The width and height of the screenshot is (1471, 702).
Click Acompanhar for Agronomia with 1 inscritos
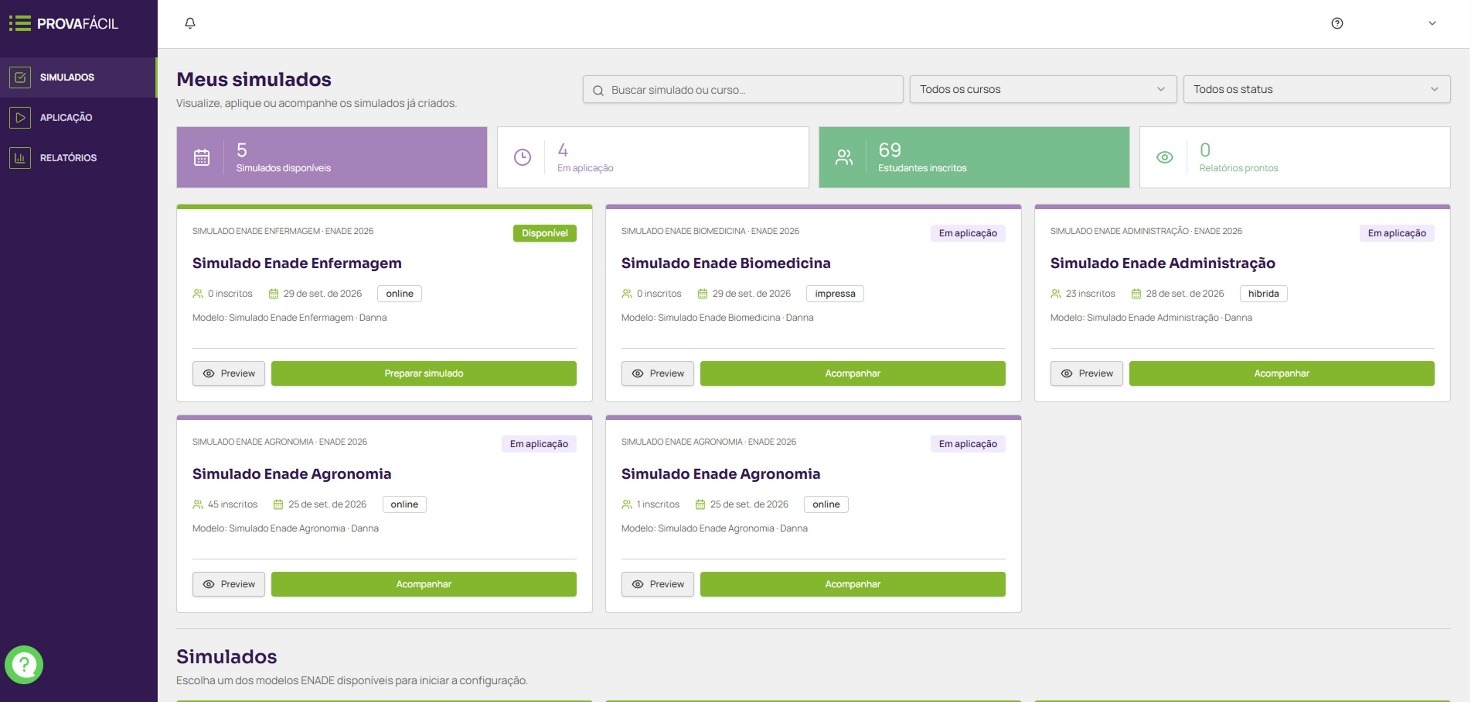(853, 584)
